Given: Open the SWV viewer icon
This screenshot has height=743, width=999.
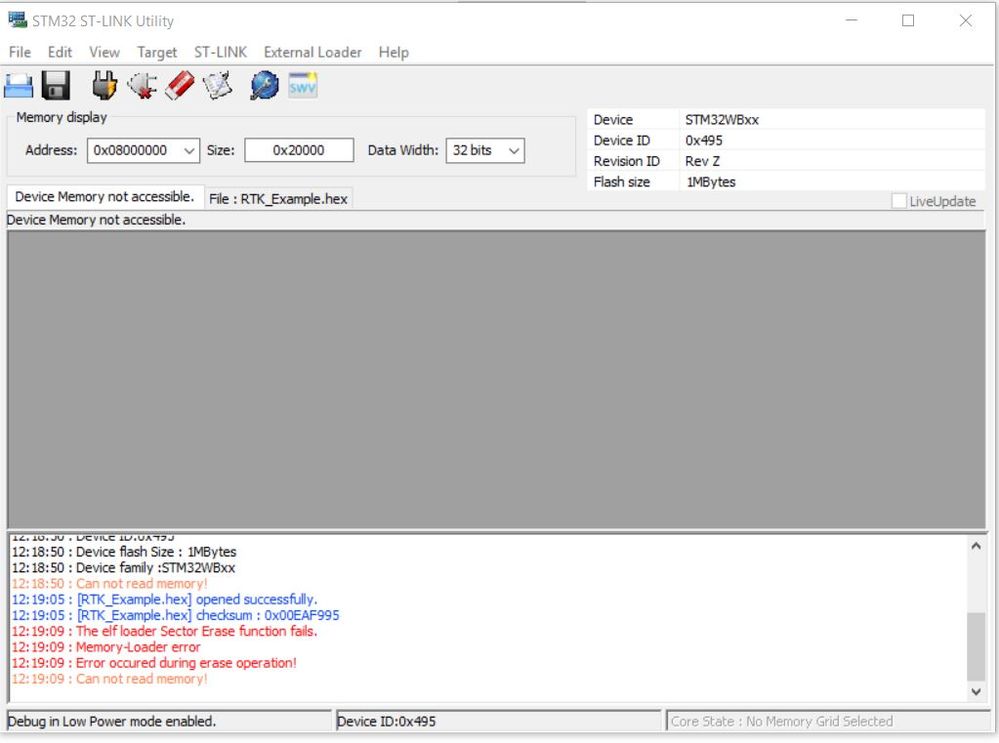Looking at the screenshot, I should [302, 85].
